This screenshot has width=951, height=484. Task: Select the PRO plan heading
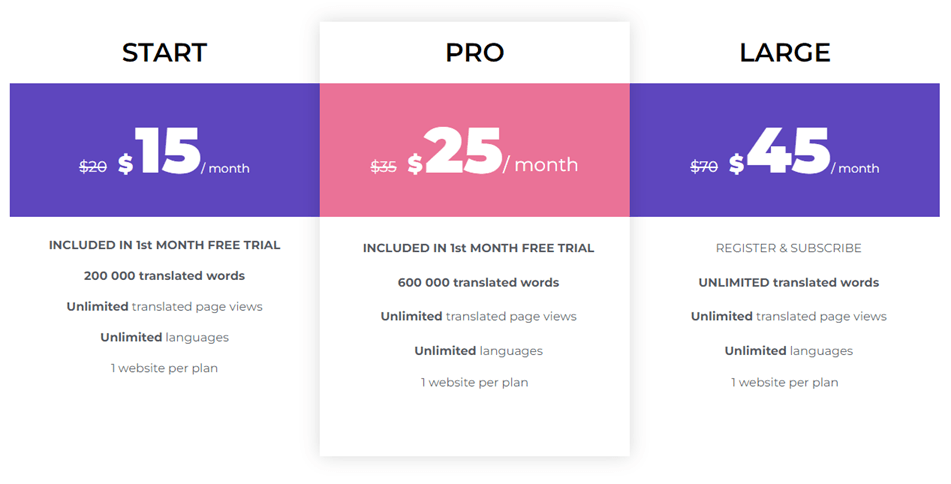pos(475,53)
